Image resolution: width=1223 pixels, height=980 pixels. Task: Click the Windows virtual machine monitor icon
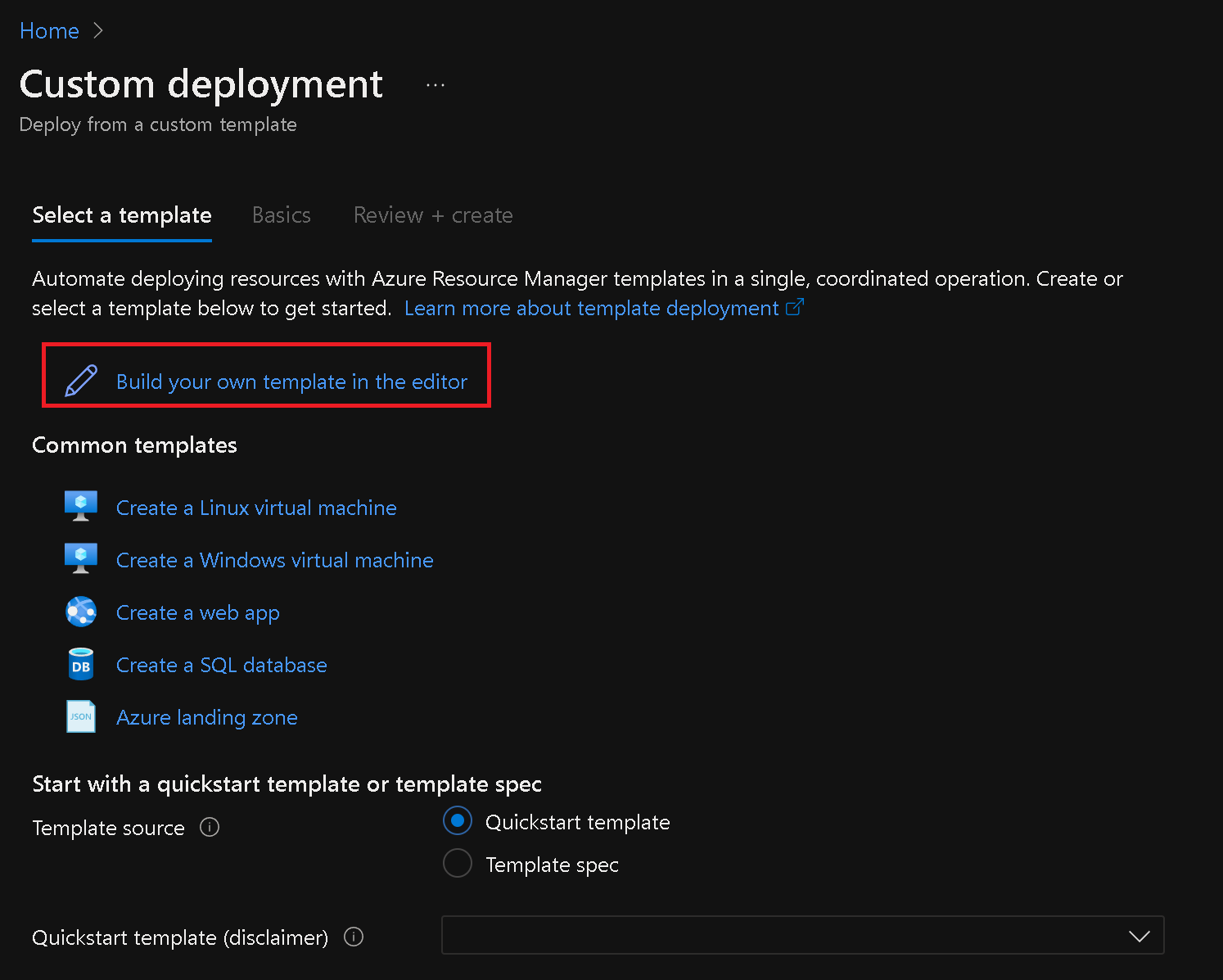pyautogui.click(x=81, y=558)
